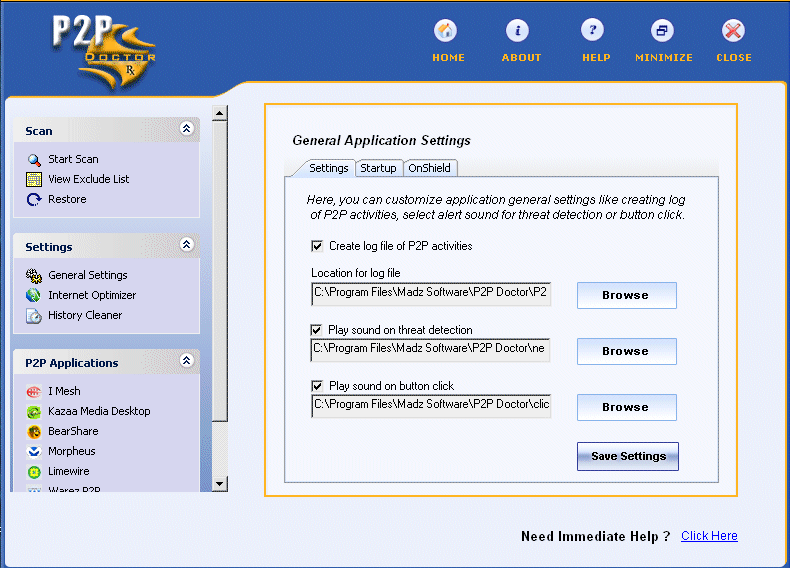Click the log file location field
Viewport: 790px width, 568px height.
point(431,294)
